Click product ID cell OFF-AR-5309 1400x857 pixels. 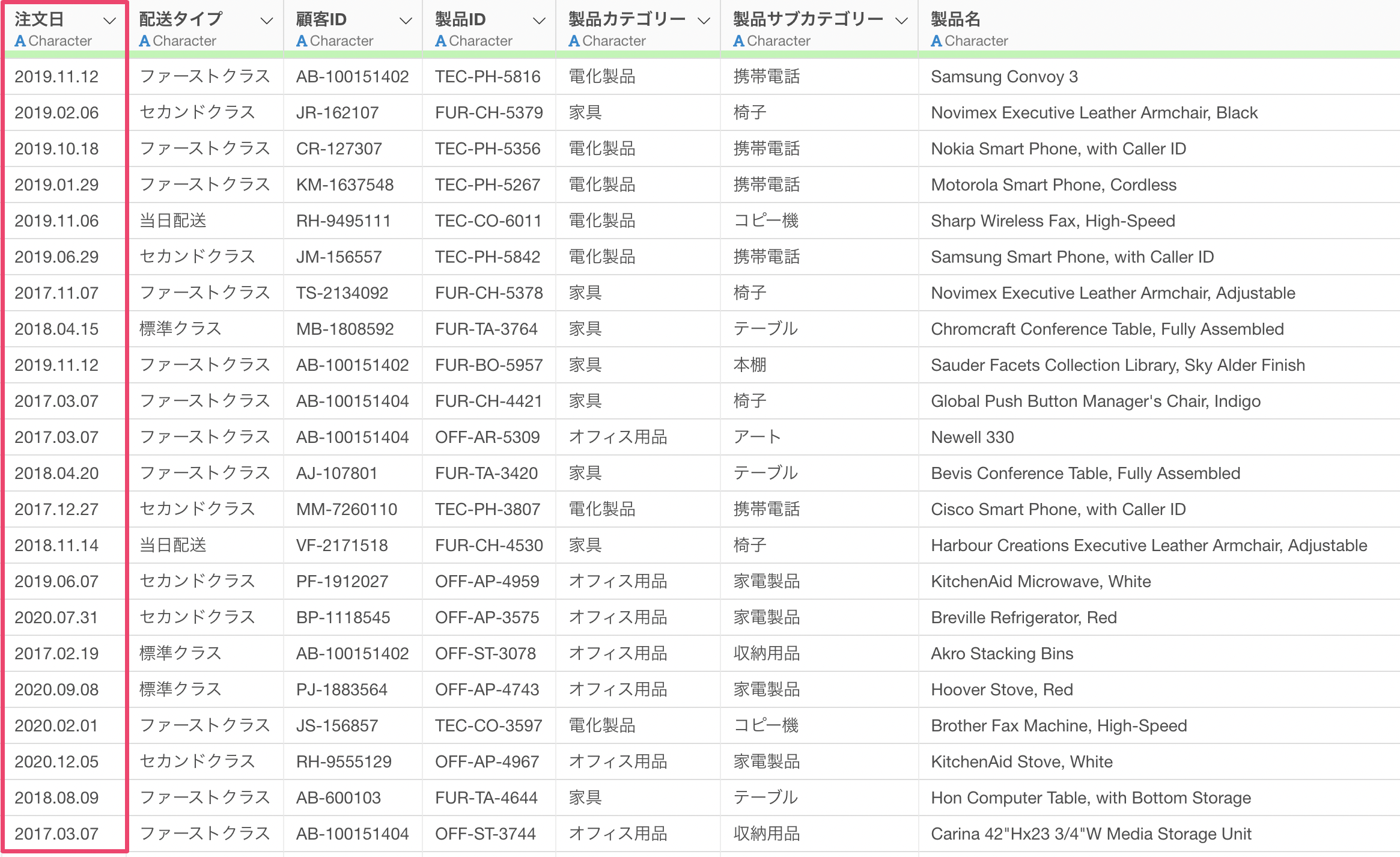[x=488, y=437]
